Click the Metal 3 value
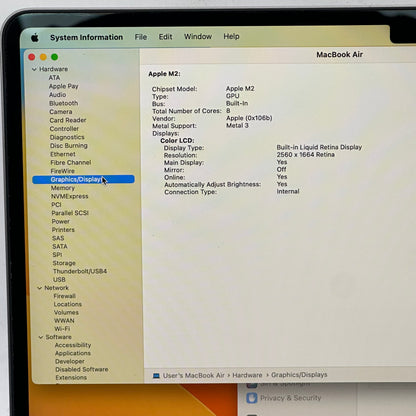This screenshot has height=416, width=416. tap(237, 125)
